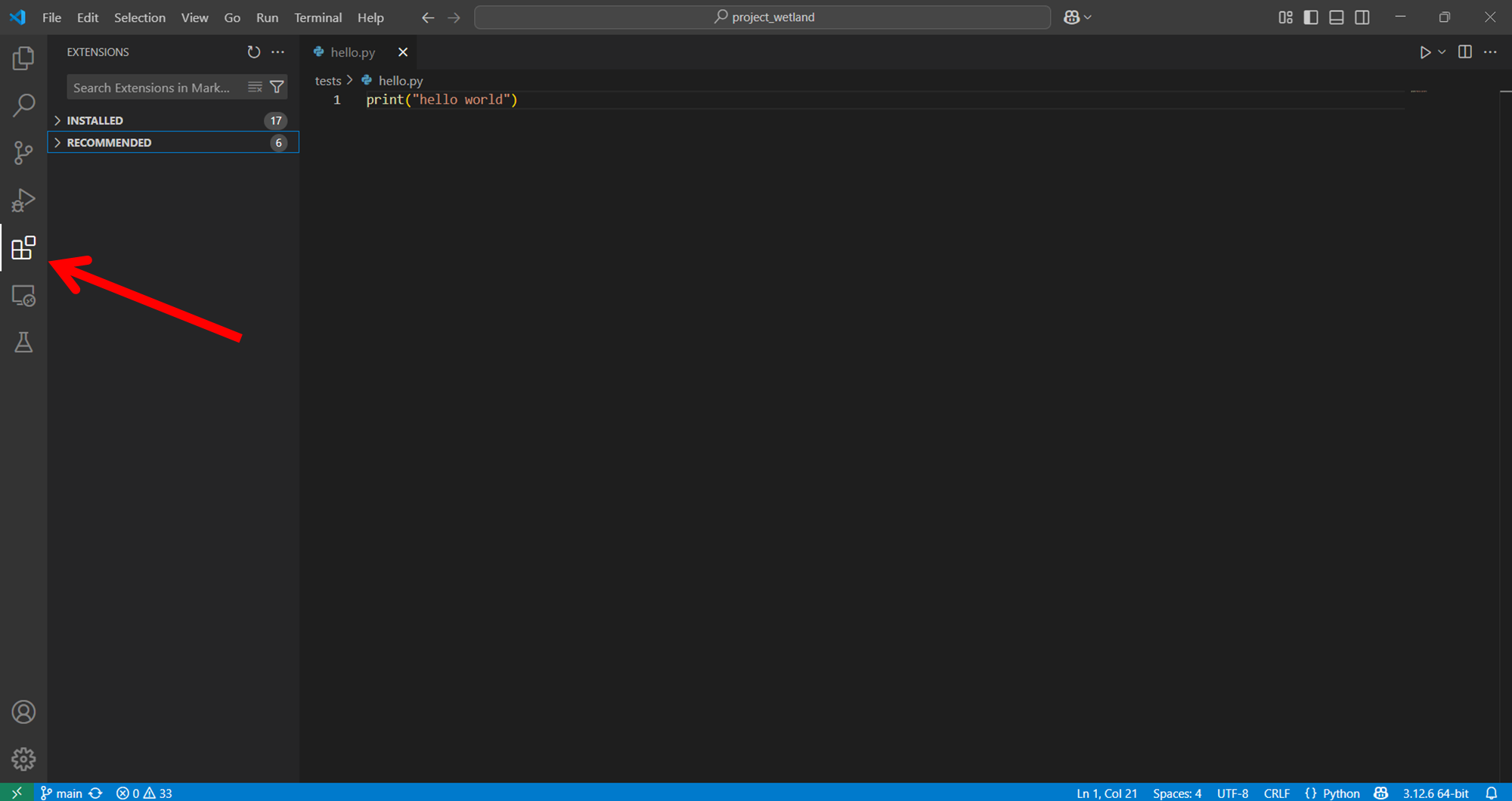Open the Source Control view
This screenshot has height=801, width=1512.
coord(23,153)
